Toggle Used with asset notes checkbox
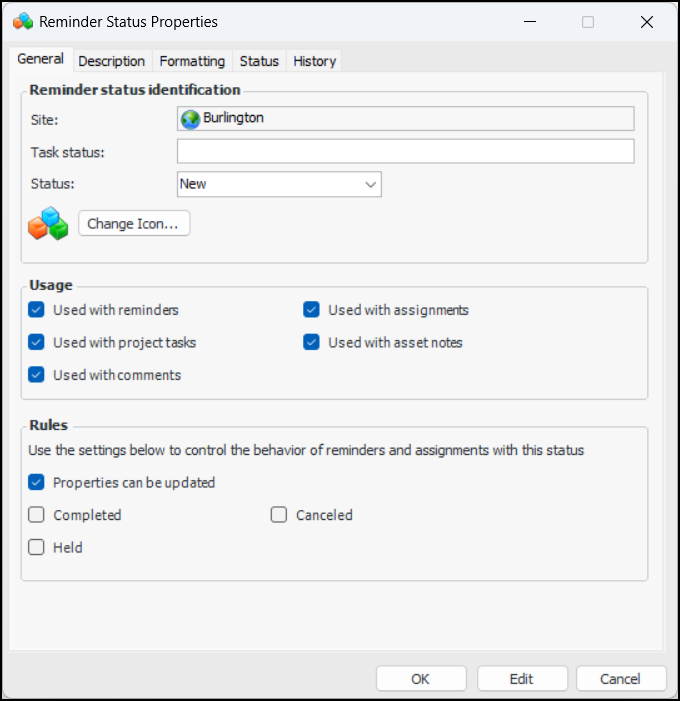The height and width of the screenshot is (701, 680). [312, 342]
